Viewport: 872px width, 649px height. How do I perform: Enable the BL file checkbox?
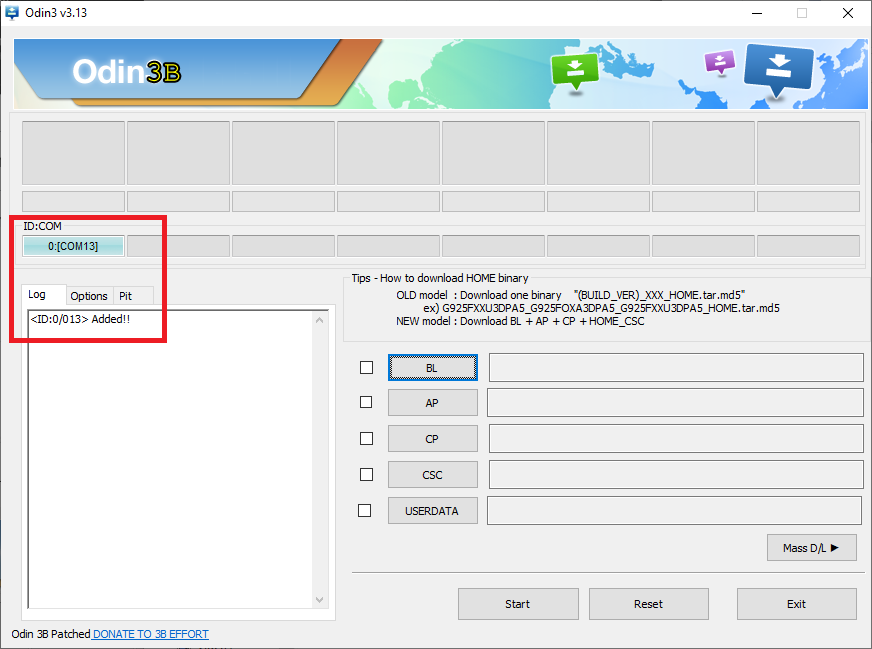coord(366,368)
